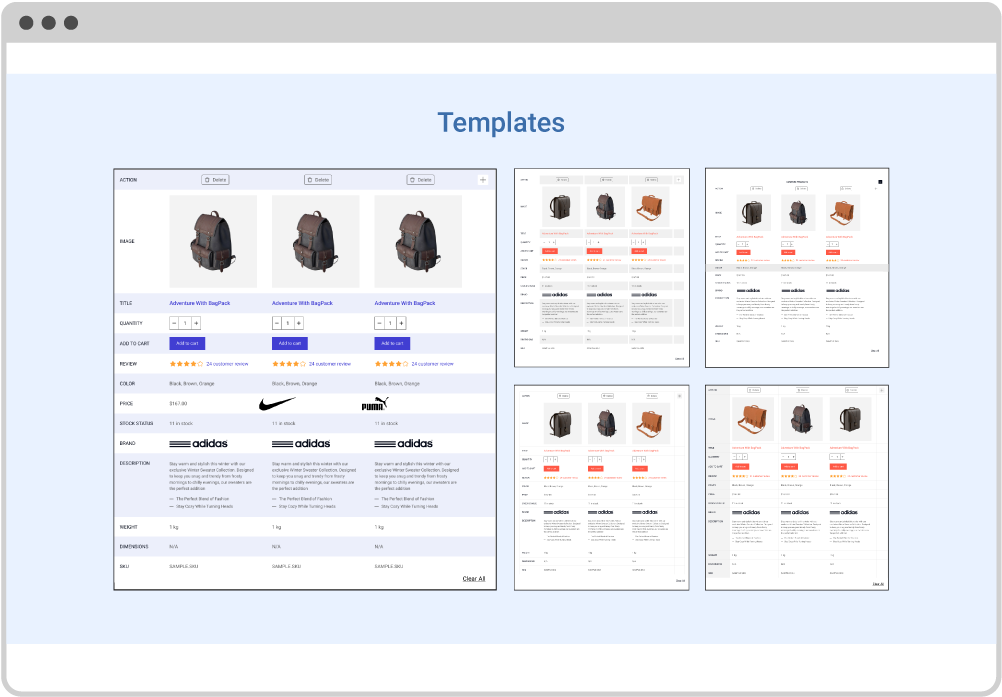Open the middle column's Adventure With BagPack title
This screenshot has width=1002, height=697.
(302, 303)
